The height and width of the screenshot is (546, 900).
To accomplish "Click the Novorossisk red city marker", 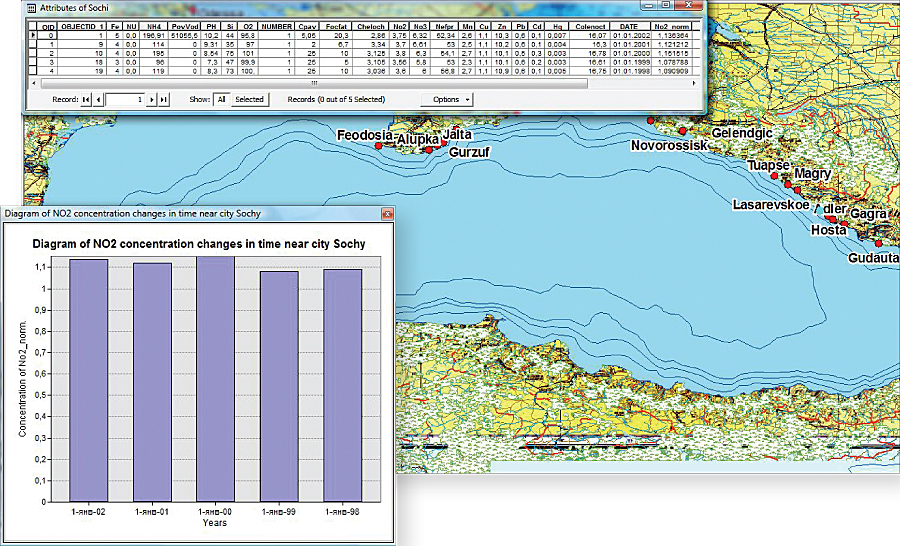I will pyautogui.click(x=682, y=131).
